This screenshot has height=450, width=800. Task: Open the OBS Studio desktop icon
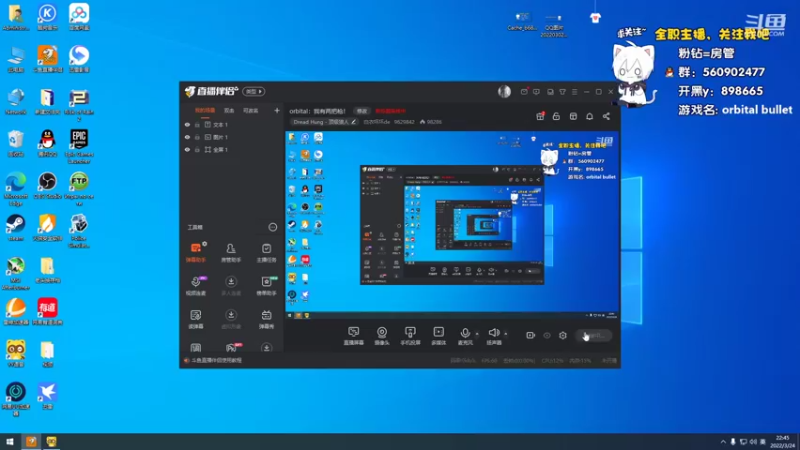[x=47, y=186]
